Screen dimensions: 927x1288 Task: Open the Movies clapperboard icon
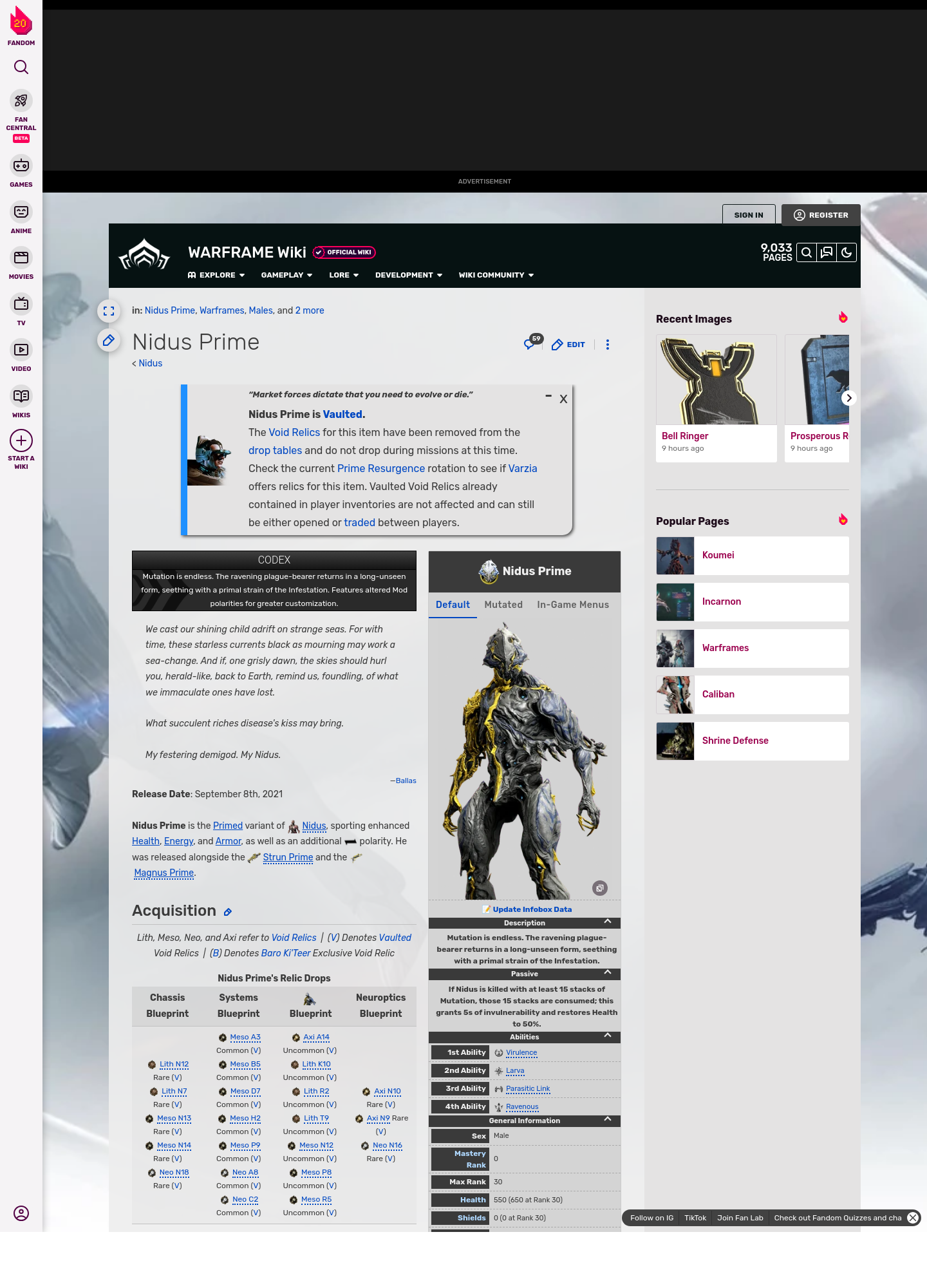[21, 258]
